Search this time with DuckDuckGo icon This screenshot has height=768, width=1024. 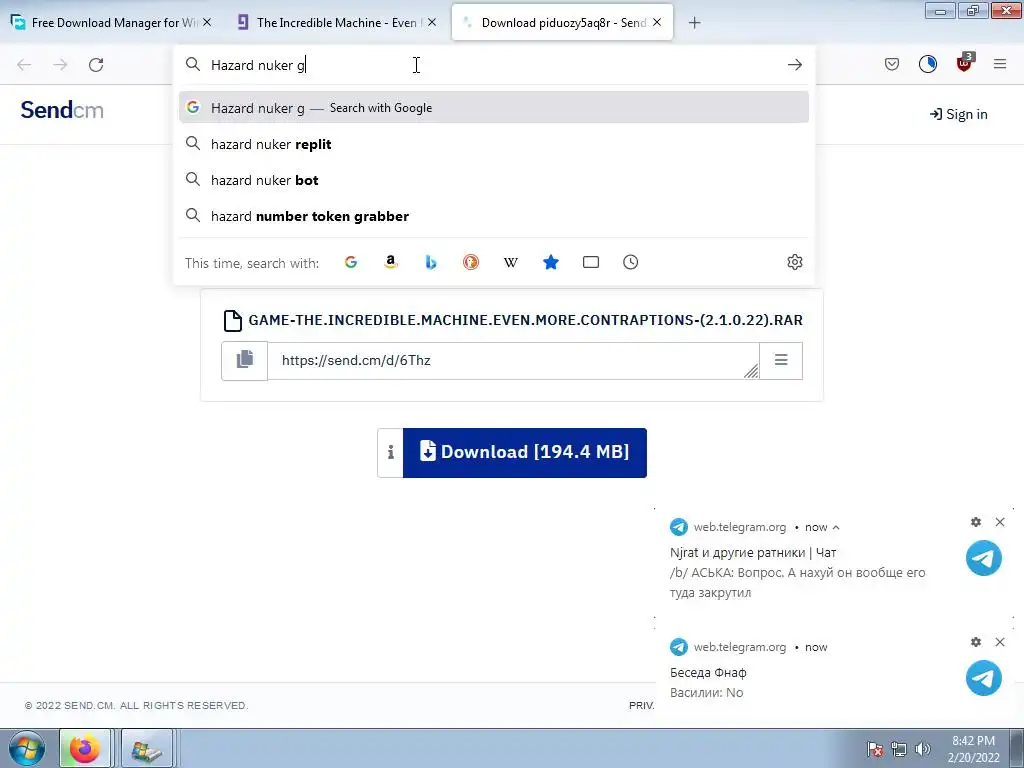coord(471,263)
